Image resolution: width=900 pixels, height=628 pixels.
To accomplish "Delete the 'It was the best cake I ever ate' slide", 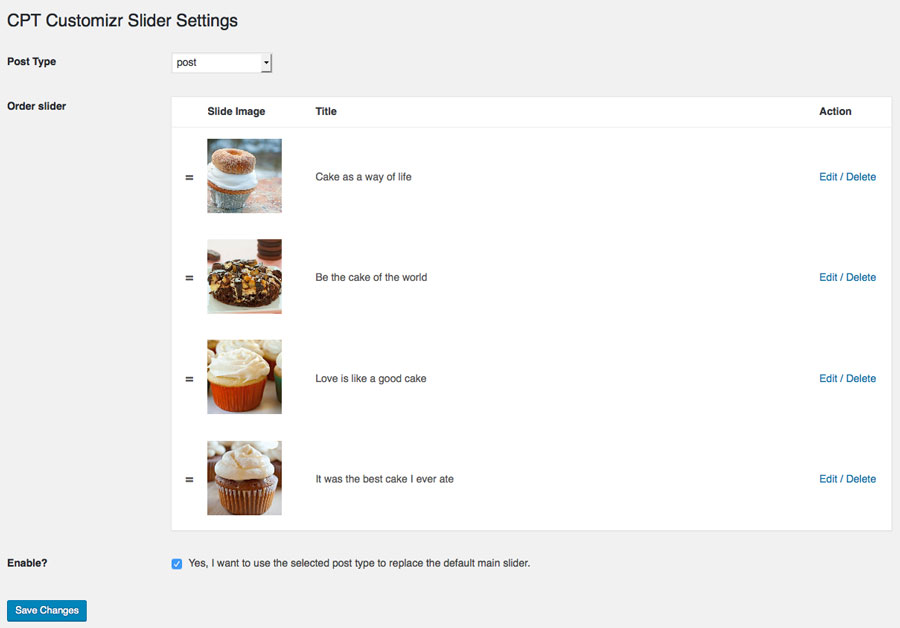I will pos(861,479).
